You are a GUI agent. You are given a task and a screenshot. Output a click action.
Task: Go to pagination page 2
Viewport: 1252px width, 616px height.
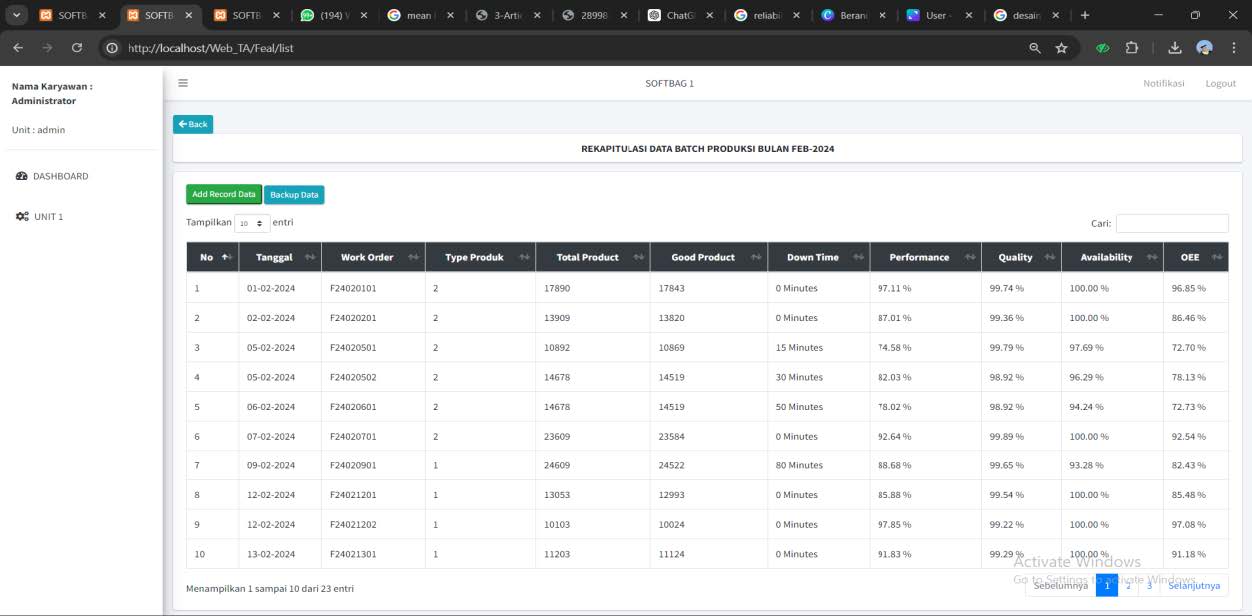1128,586
